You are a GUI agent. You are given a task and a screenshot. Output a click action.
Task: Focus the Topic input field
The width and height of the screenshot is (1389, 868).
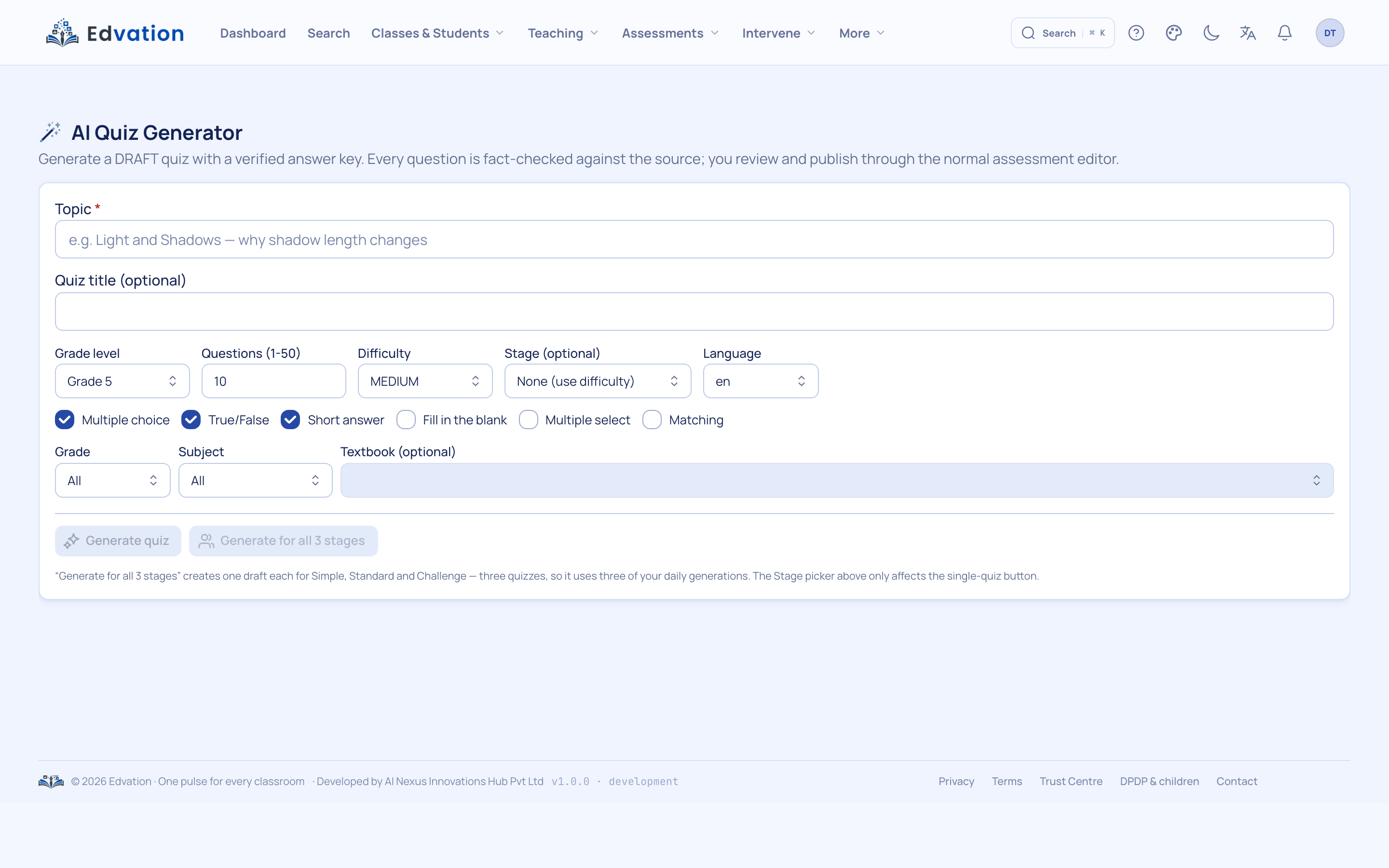(694, 239)
